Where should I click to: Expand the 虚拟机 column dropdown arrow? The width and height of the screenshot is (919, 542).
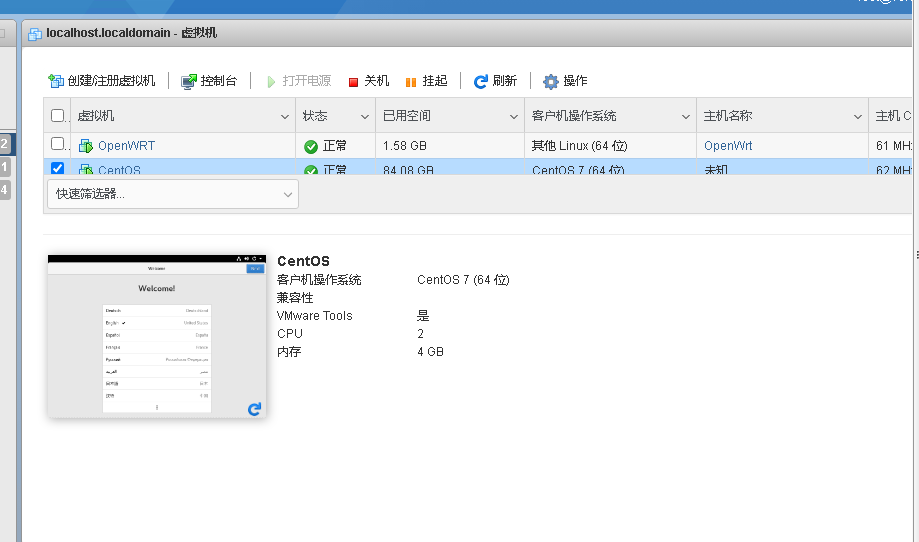point(285,117)
